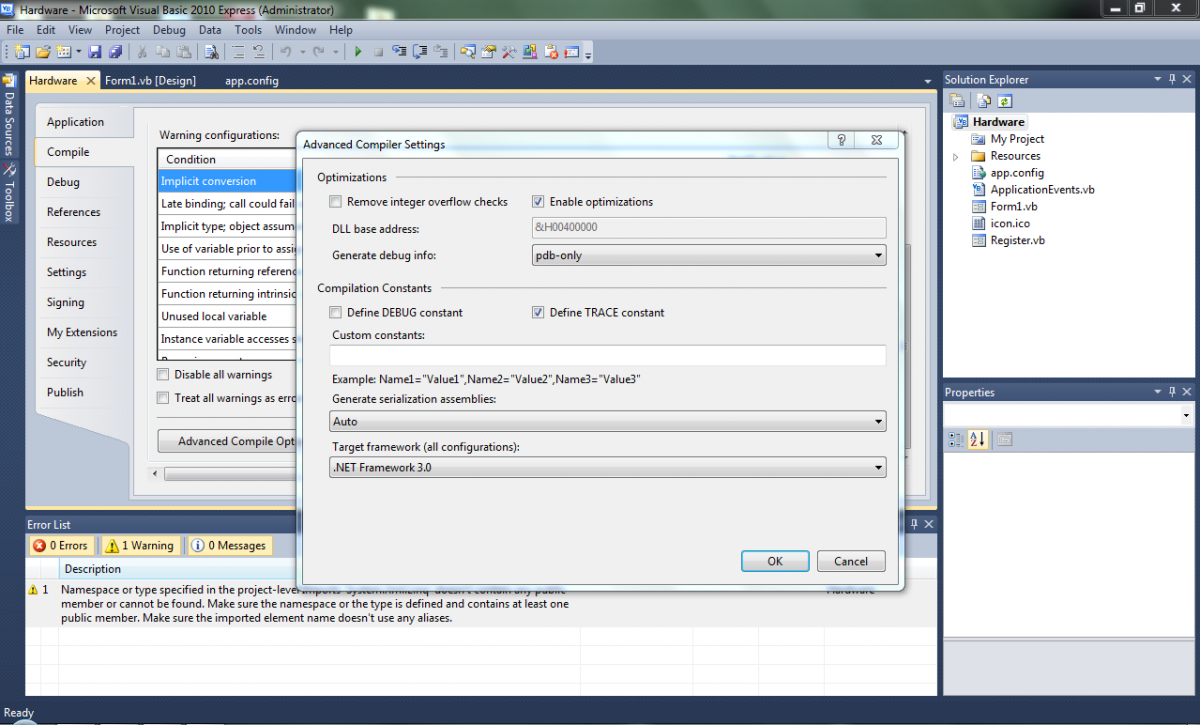The width and height of the screenshot is (1200, 725).
Task: Toggle Enable optimizations checkbox
Action: point(539,202)
